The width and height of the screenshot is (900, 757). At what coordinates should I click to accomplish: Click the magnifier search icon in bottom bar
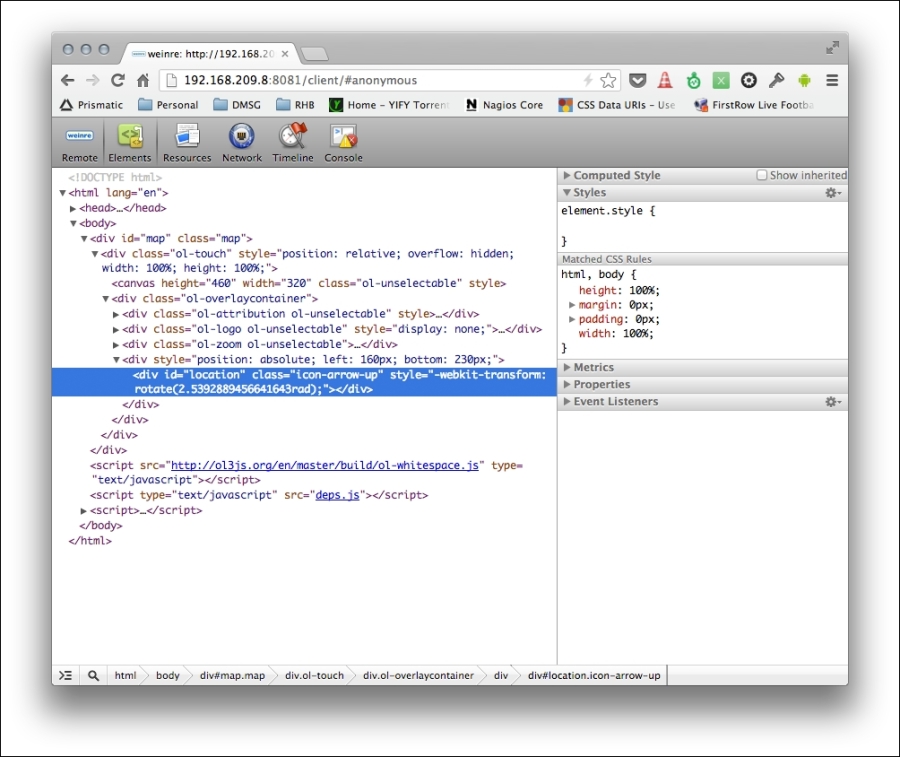[93, 675]
